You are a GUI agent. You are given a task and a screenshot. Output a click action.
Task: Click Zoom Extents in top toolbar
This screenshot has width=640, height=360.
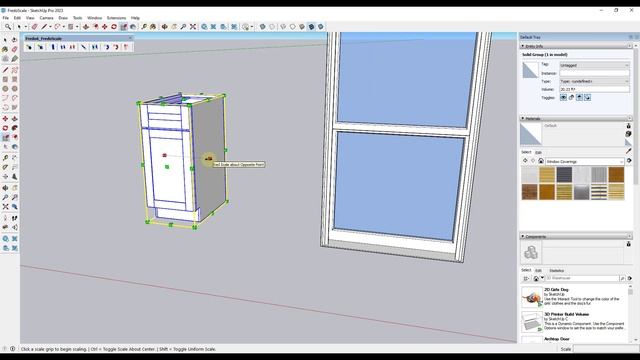pyautogui.click(x=193, y=27)
